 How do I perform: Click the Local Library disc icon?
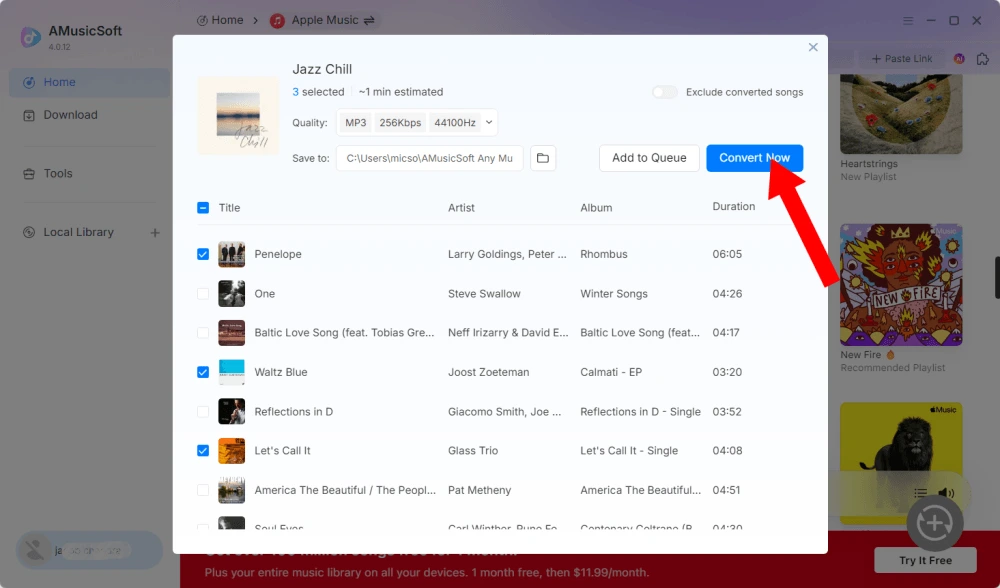click(x=29, y=232)
